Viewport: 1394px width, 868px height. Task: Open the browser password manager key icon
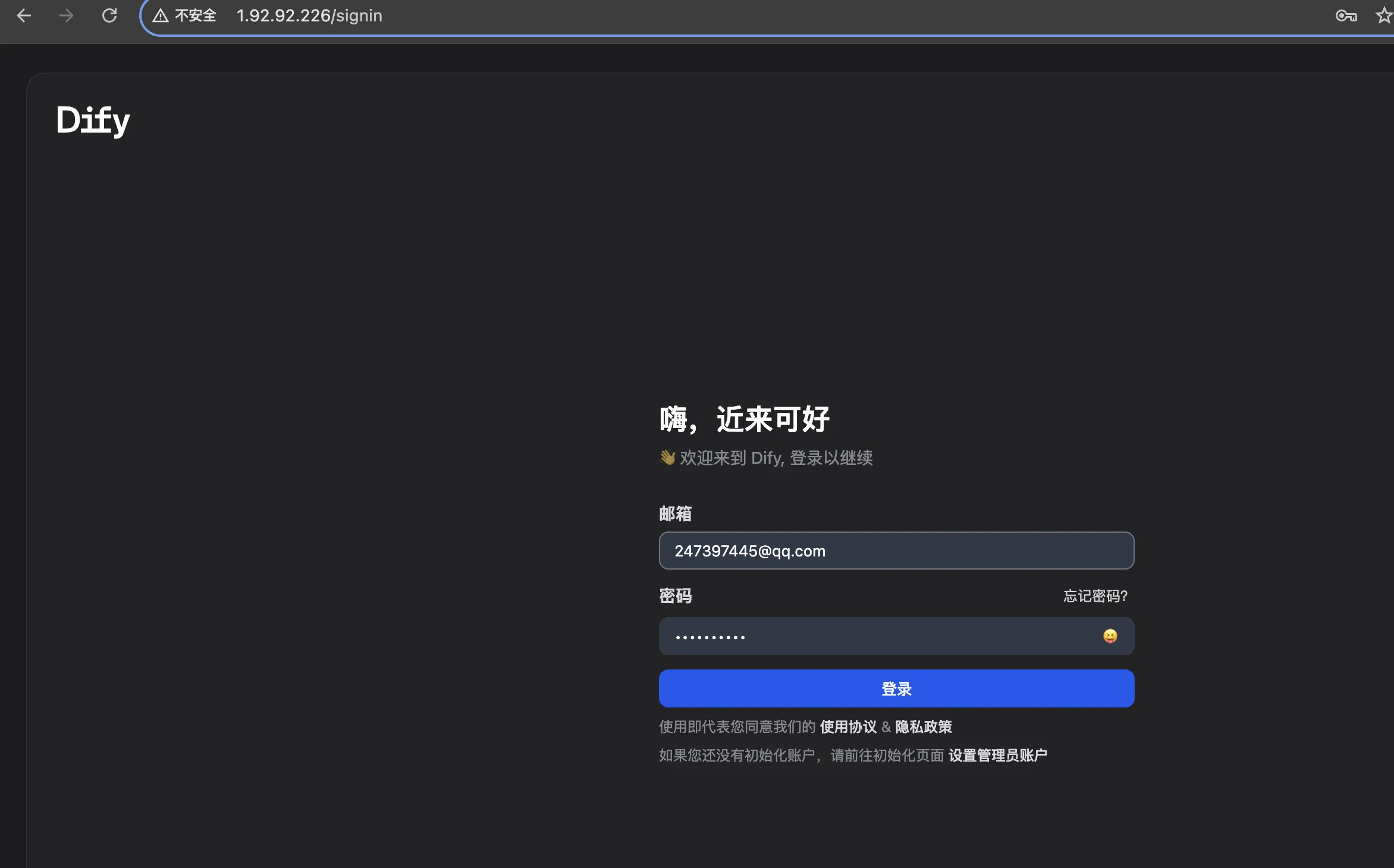pos(1346,15)
